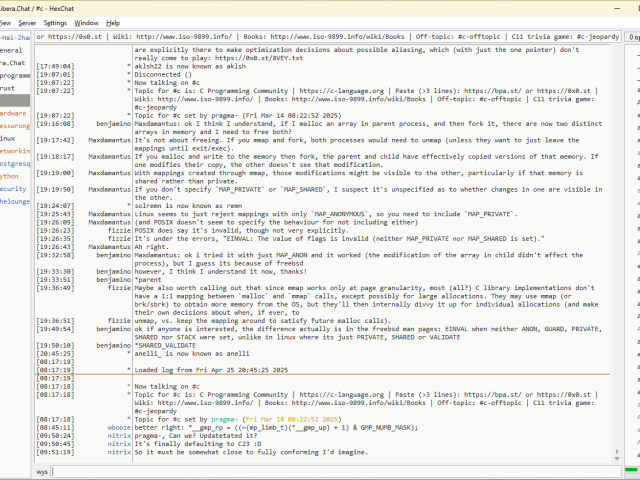The width and height of the screenshot is (640, 480).
Task: Select the highlighted current channel row
Action: click(x=14, y=100)
